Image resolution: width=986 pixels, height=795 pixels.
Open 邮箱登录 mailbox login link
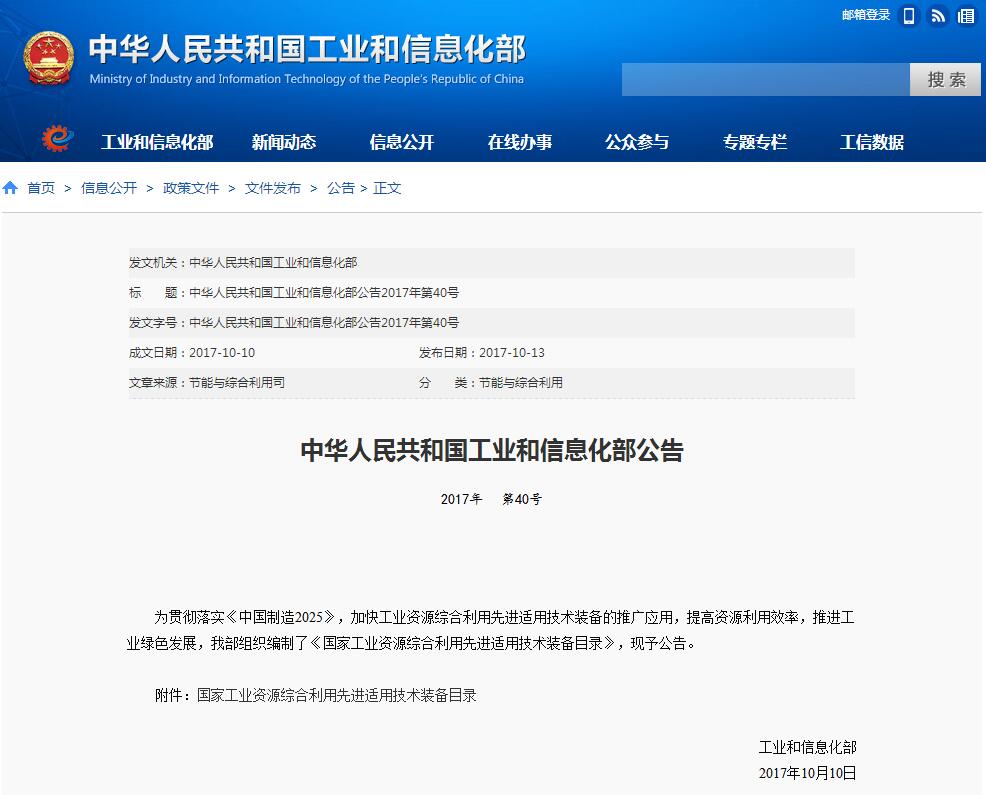tap(866, 15)
